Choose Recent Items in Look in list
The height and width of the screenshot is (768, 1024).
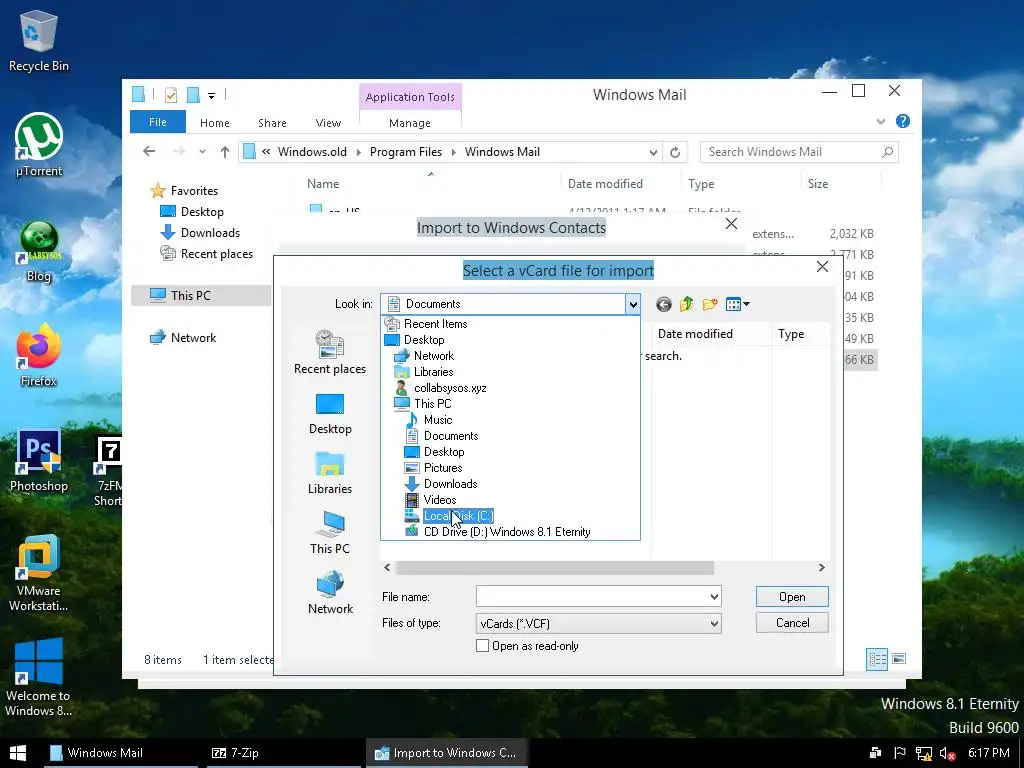point(436,324)
